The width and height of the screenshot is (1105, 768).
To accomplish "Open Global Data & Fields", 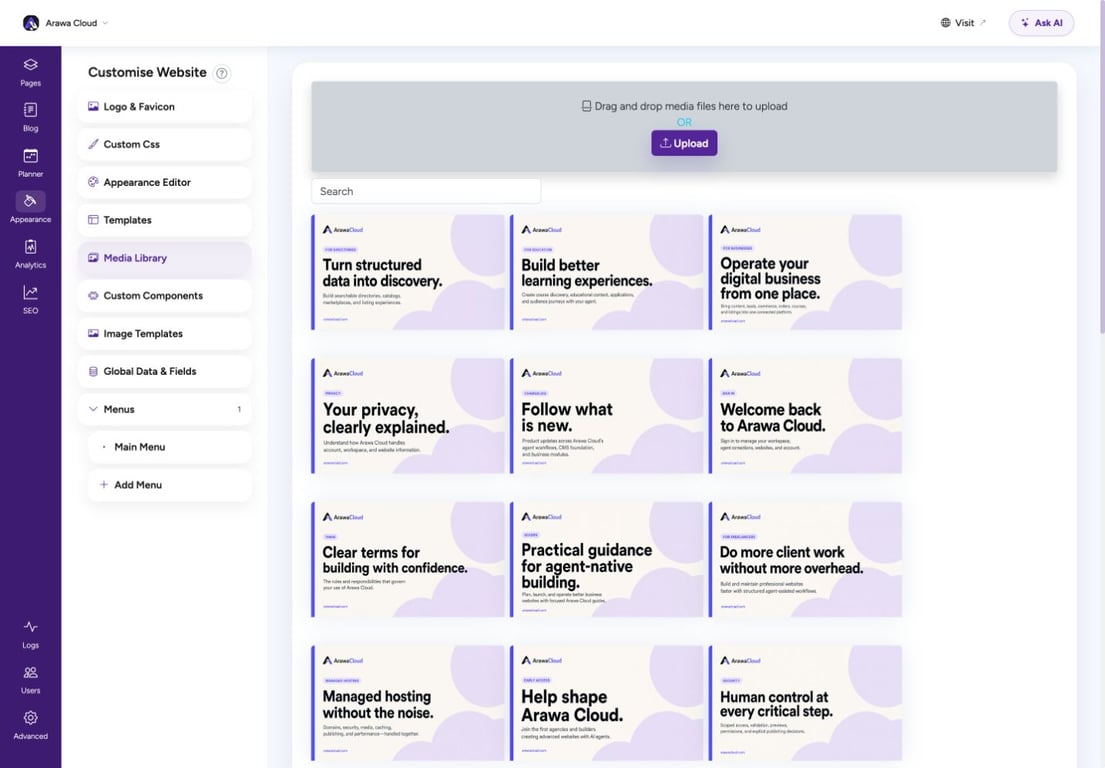I will pyautogui.click(x=164, y=371).
